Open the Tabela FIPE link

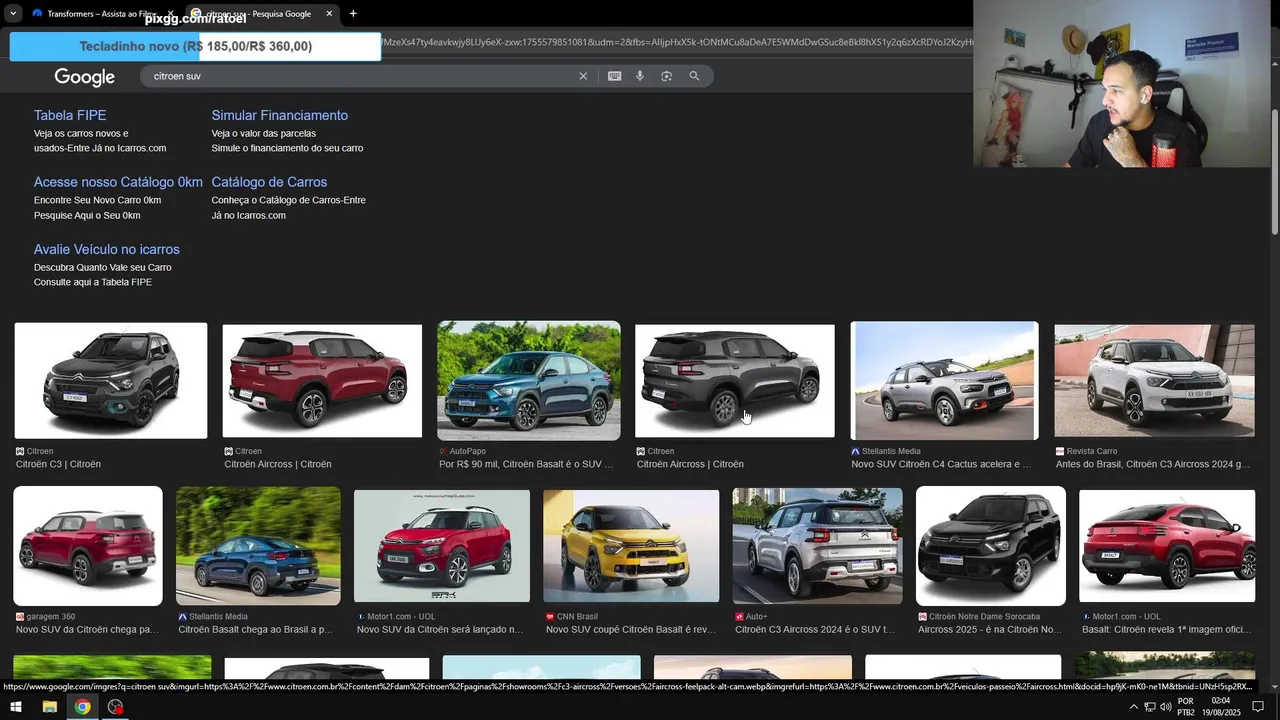[70, 115]
